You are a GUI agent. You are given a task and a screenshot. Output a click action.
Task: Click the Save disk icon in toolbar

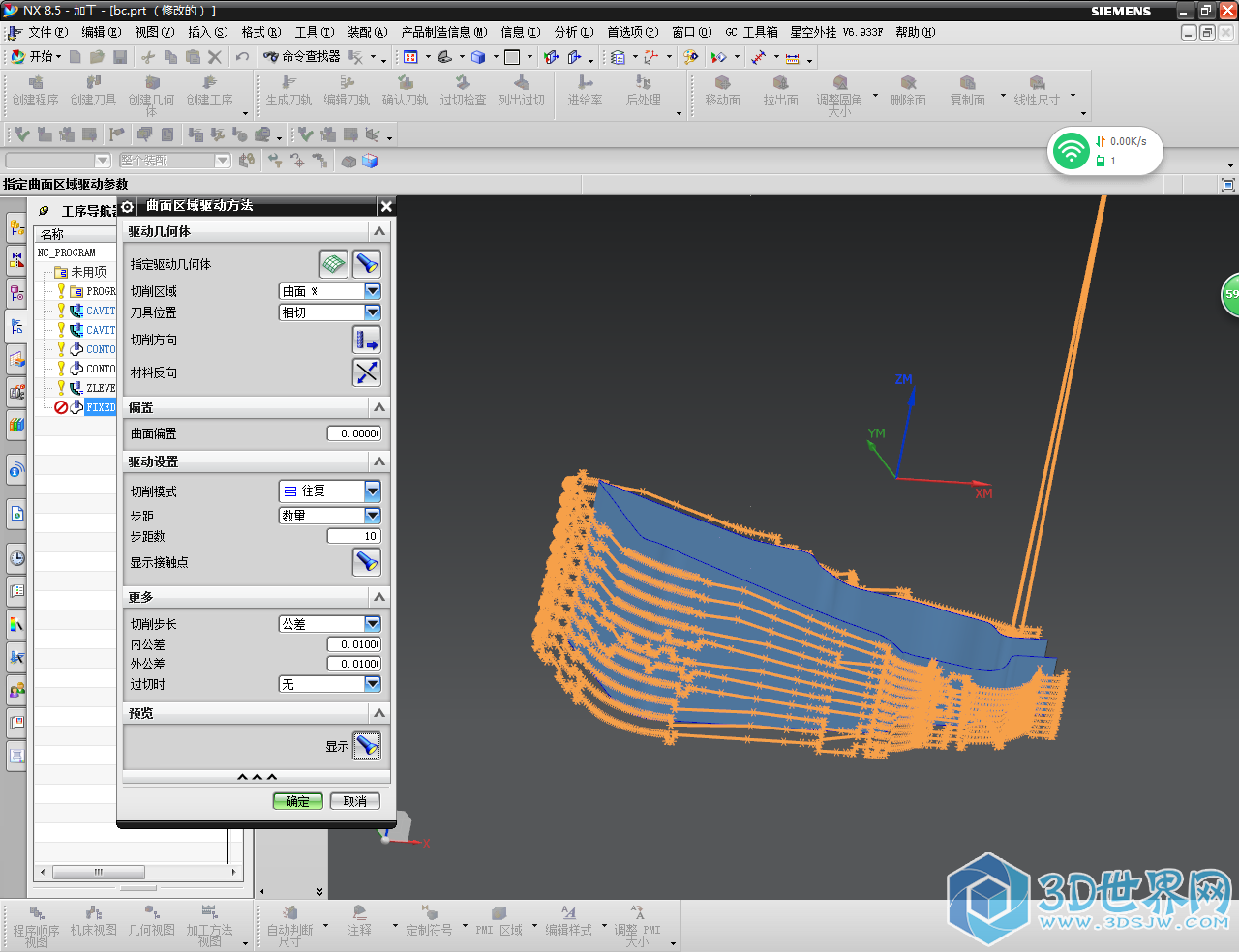(119, 57)
